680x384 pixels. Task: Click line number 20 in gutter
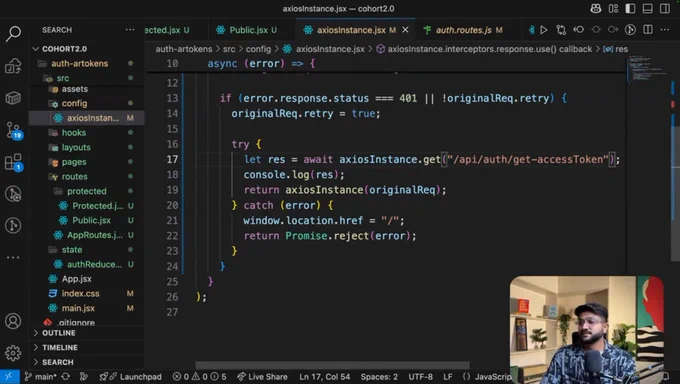coord(172,205)
